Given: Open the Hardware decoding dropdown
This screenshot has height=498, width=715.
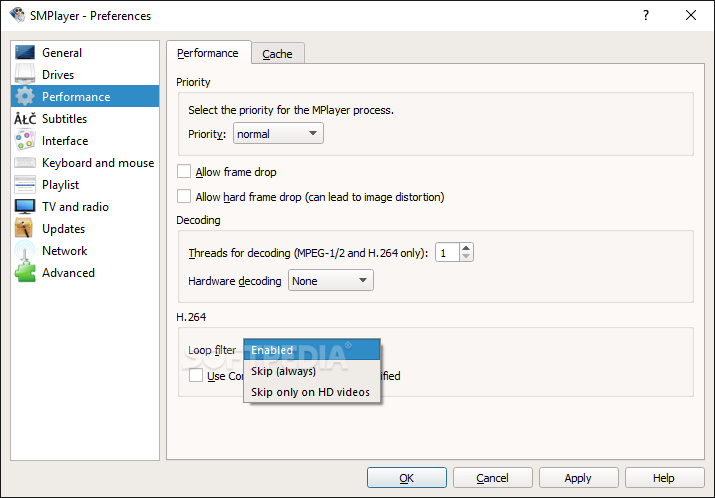Looking at the screenshot, I should pyautogui.click(x=331, y=280).
